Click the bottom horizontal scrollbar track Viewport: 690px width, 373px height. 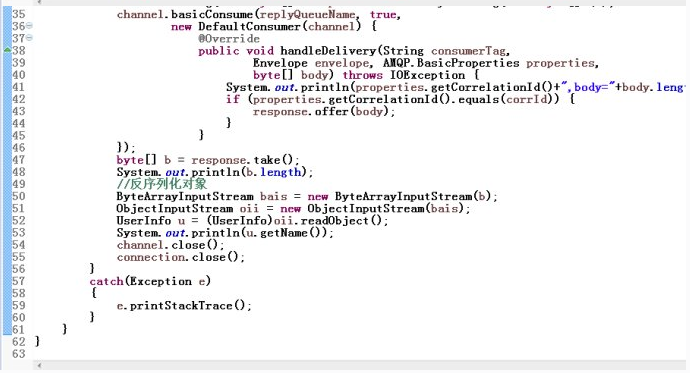point(361,366)
